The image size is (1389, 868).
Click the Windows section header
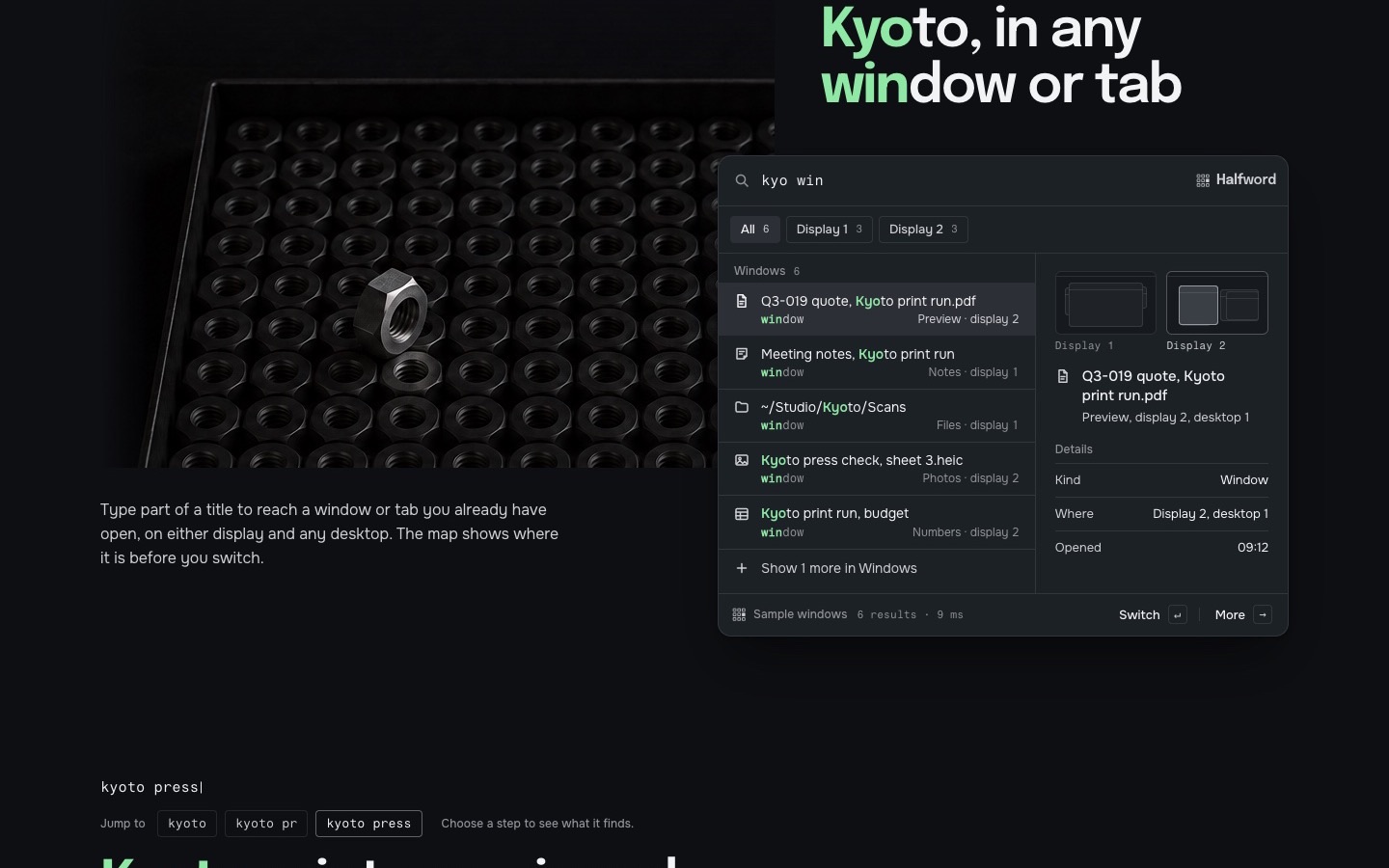767,271
